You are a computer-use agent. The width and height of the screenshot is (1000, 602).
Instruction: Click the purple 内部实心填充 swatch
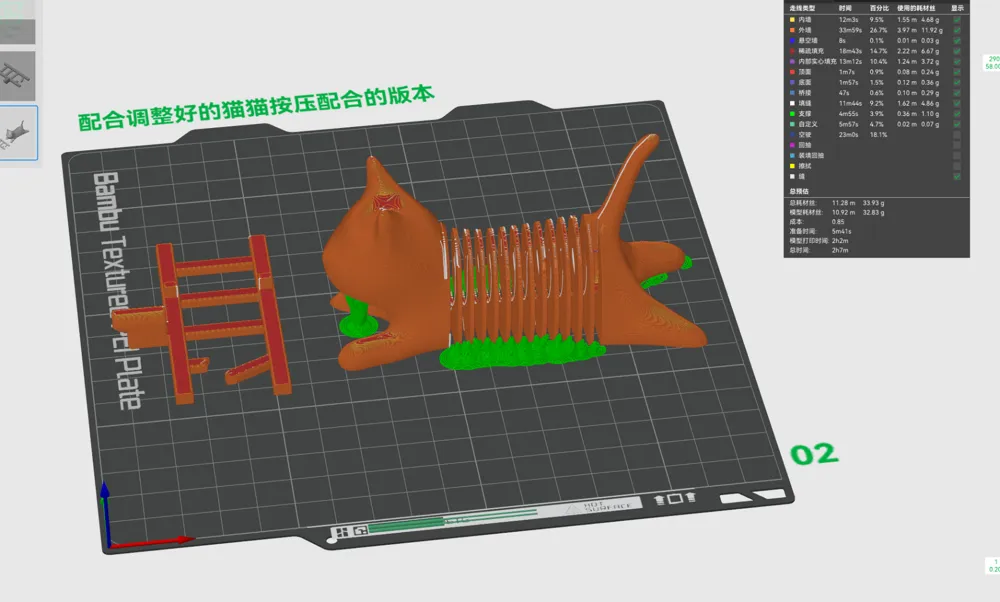[792, 61]
